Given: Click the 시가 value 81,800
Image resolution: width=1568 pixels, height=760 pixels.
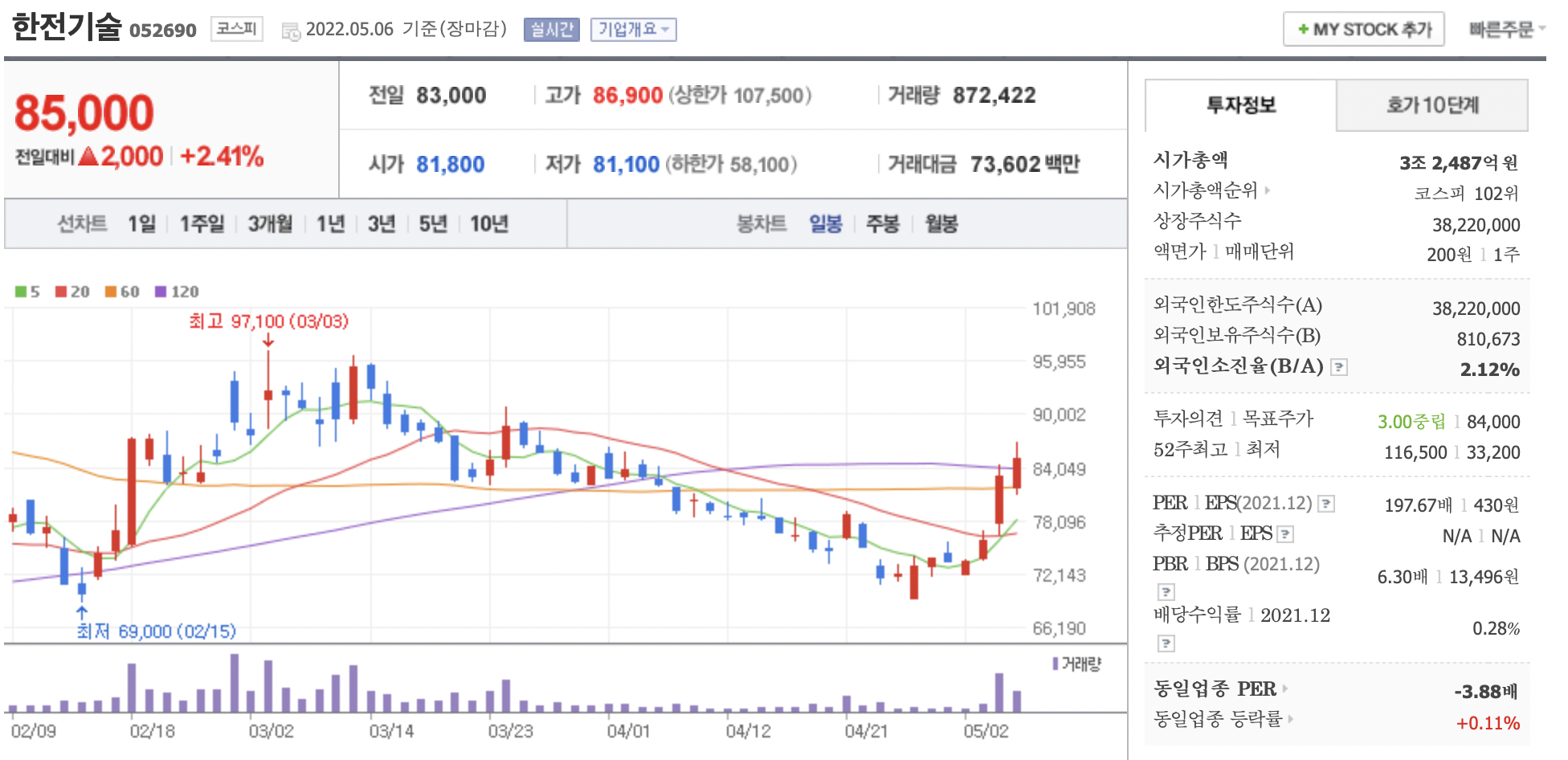Looking at the screenshot, I should 450,165.
